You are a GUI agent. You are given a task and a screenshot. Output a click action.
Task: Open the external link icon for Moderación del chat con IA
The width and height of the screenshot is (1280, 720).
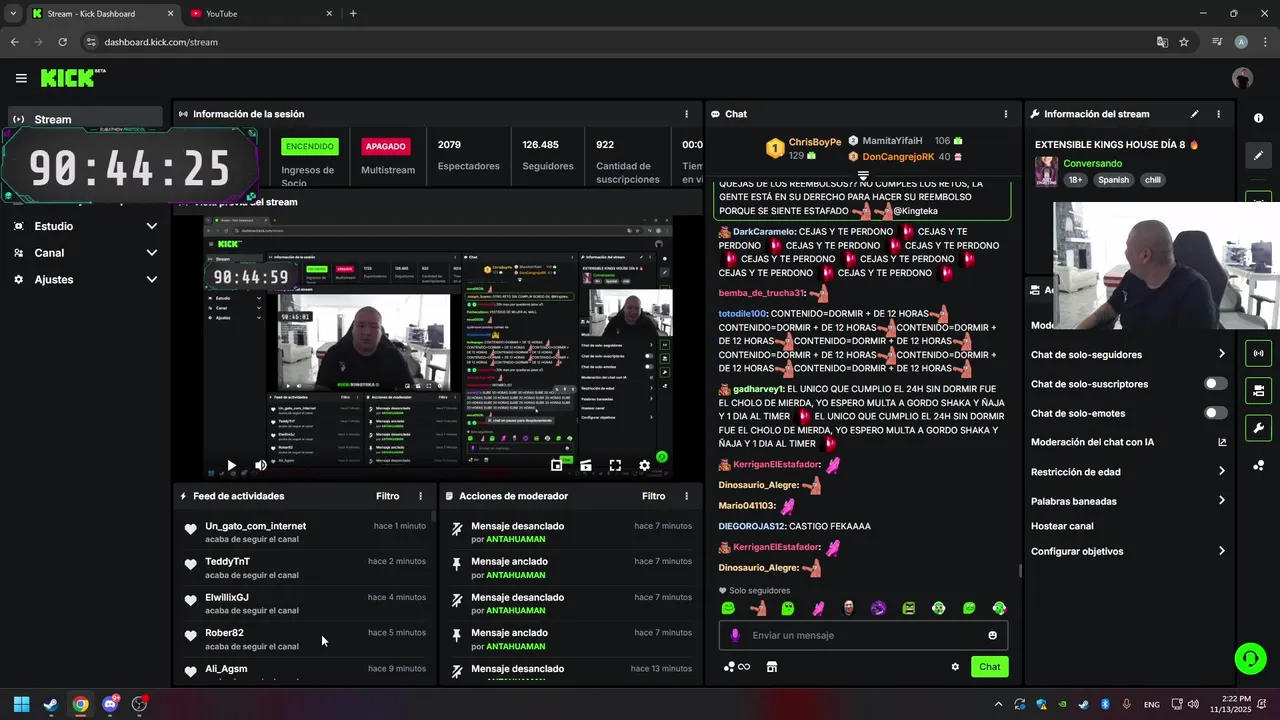[x=1222, y=442]
